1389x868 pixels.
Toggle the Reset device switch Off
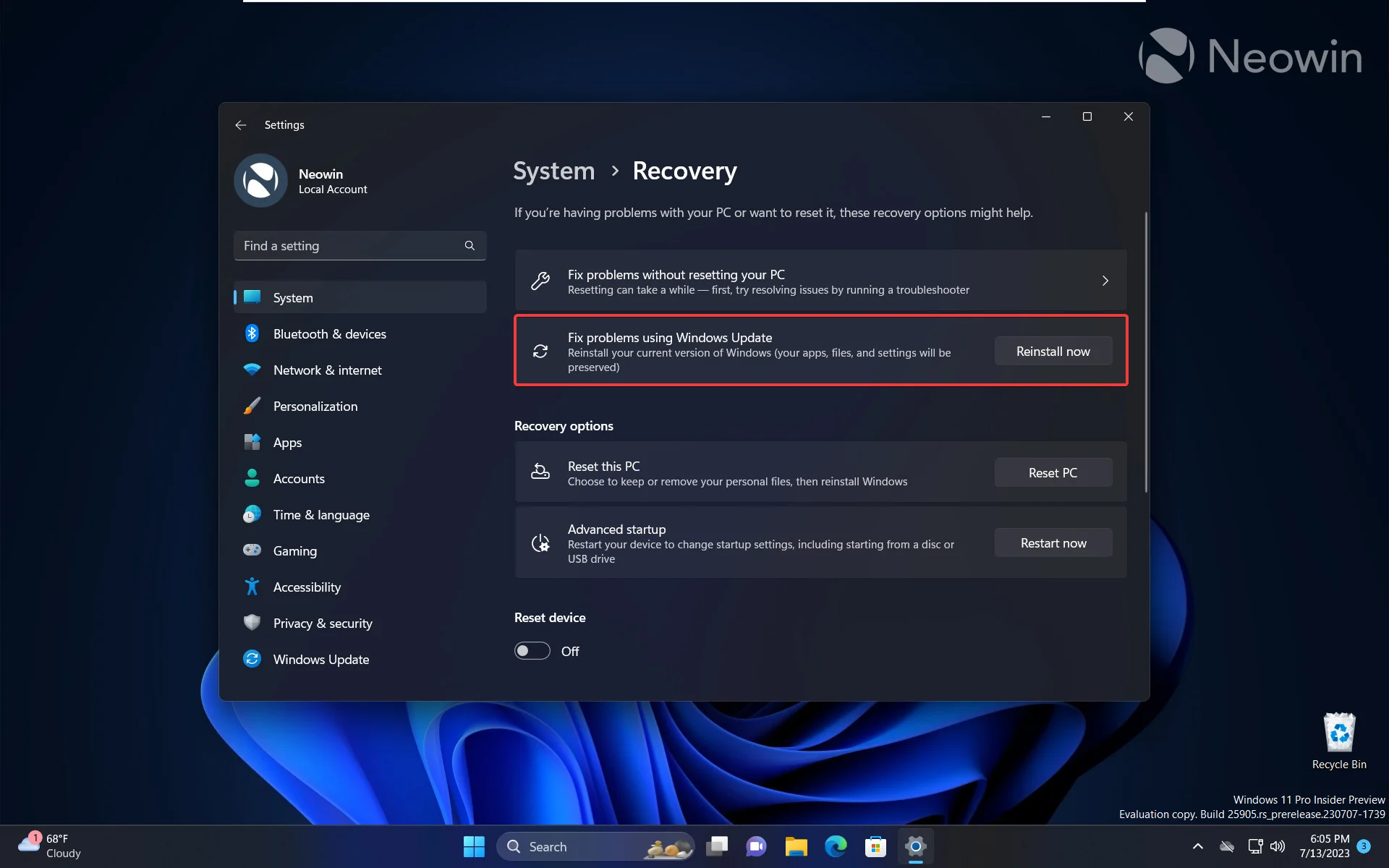point(533,651)
